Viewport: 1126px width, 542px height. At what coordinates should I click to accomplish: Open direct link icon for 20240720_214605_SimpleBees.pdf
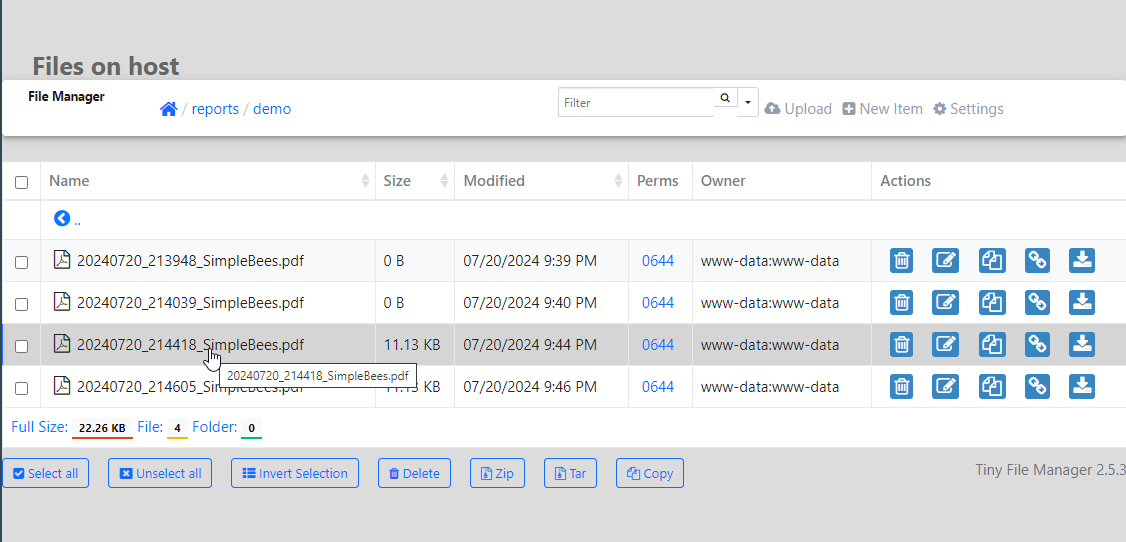click(1036, 387)
